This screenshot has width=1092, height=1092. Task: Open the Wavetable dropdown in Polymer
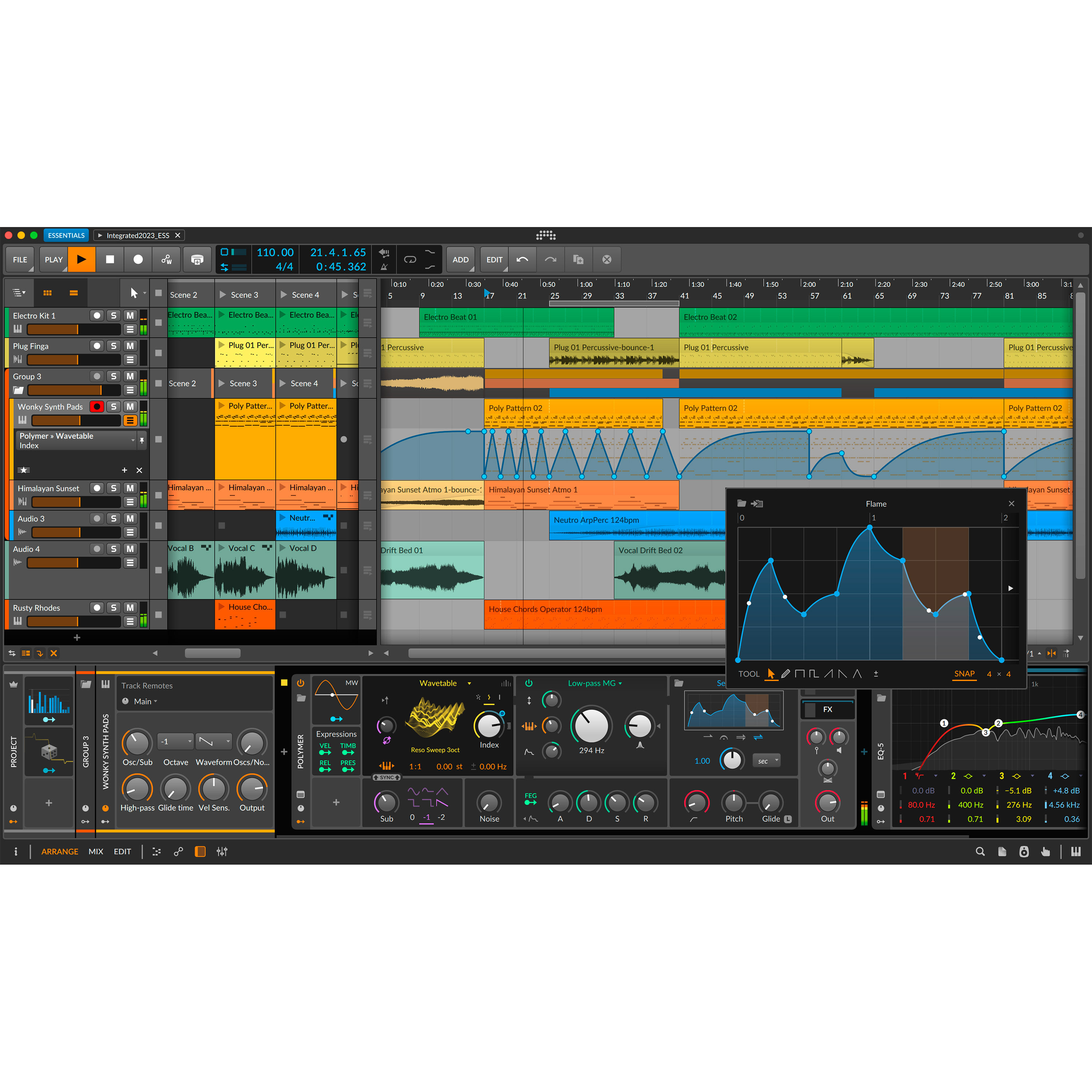469,683
